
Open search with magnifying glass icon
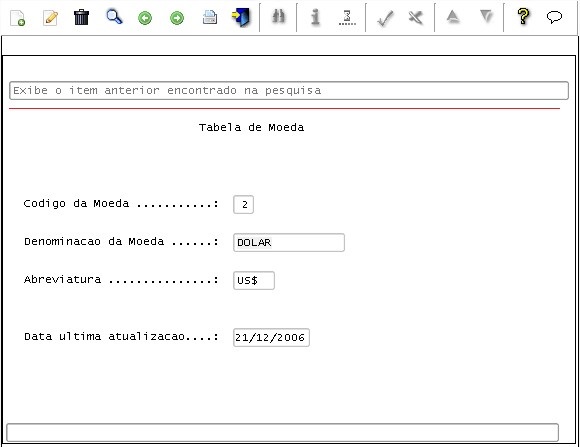pyautogui.click(x=114, y=17)
